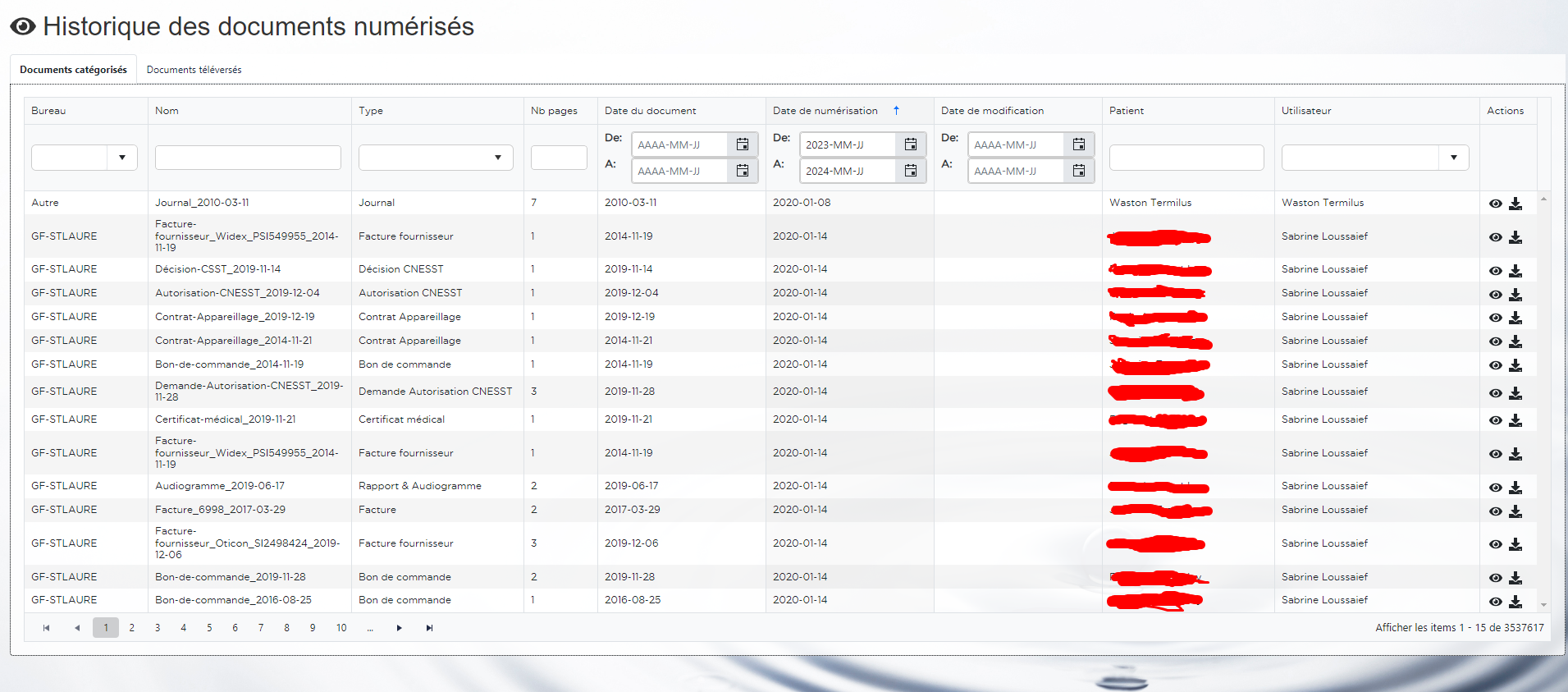Expand the Utilisateur filter dropdown

click(x=1453, y=158)
